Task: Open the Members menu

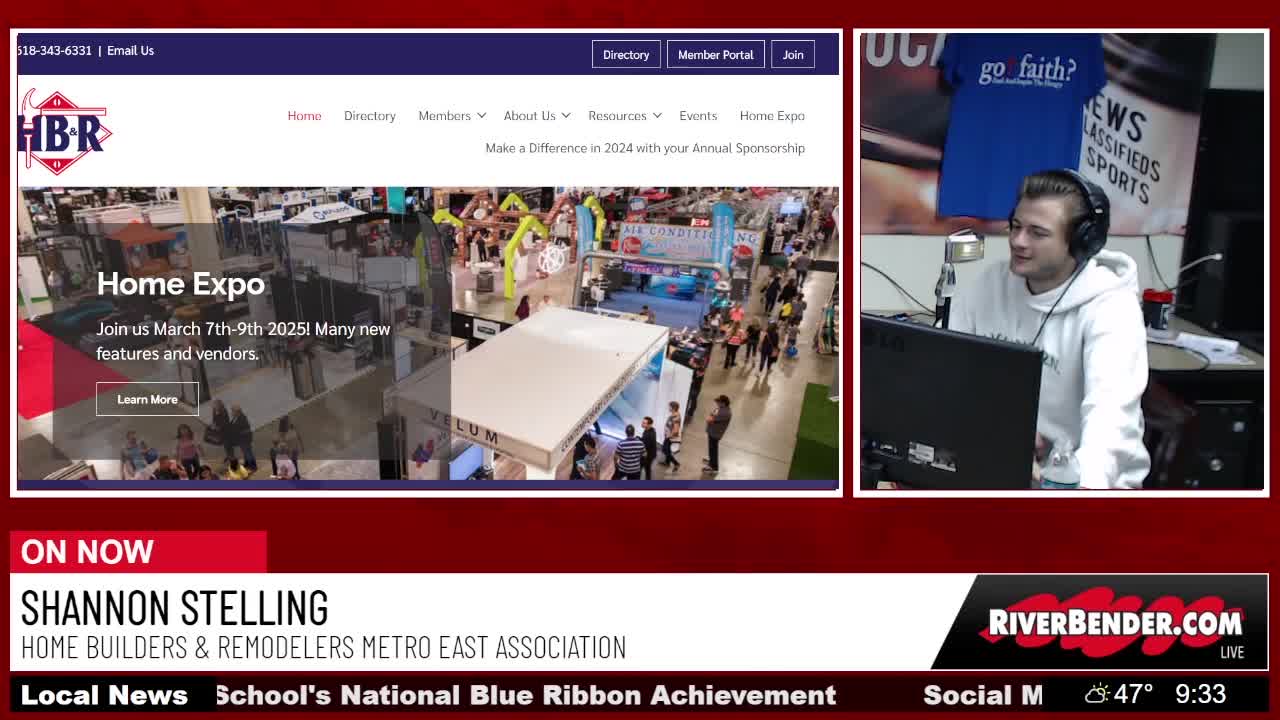Action: [x=444, y=116]
